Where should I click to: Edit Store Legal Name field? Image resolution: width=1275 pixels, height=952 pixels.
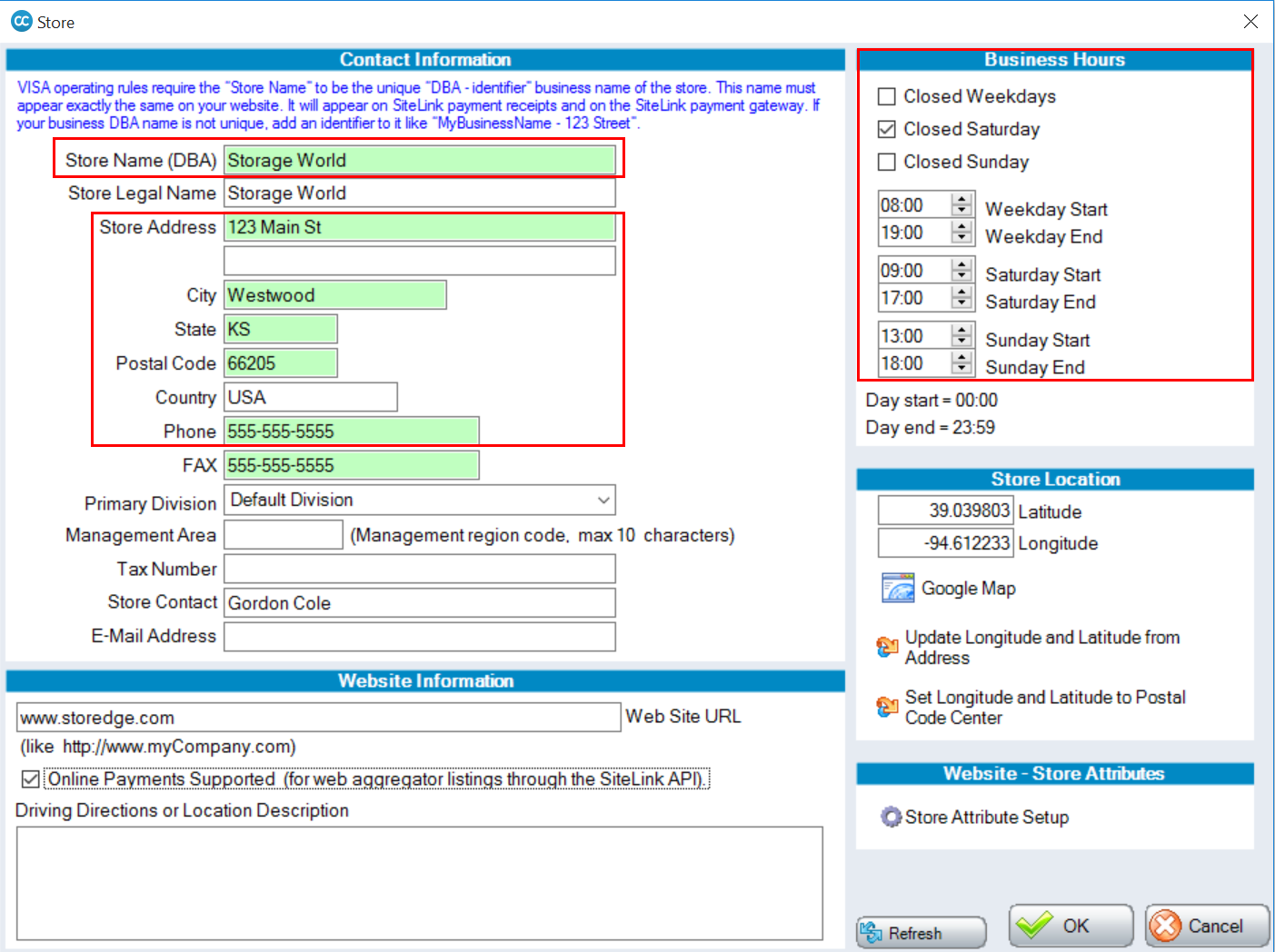click(x=420, y=193)
